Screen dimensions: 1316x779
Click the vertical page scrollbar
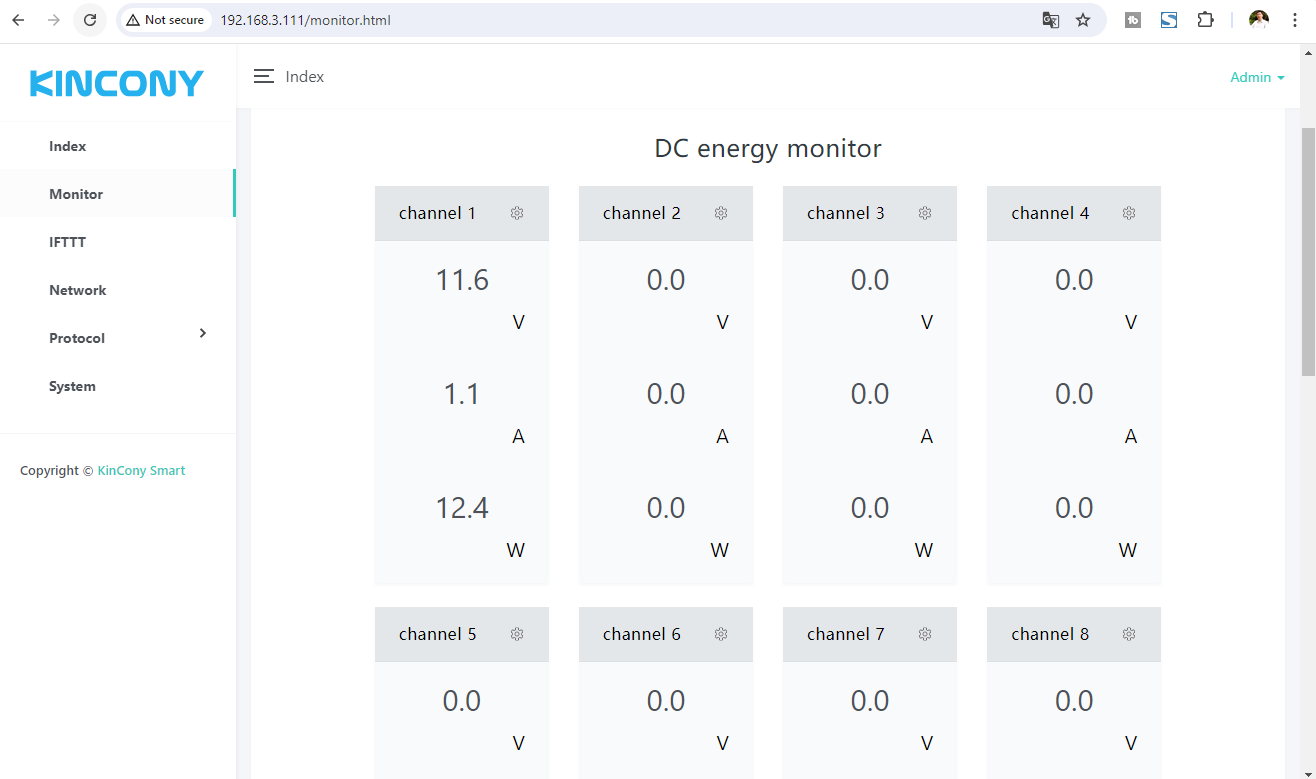(x=1307, y=250)
